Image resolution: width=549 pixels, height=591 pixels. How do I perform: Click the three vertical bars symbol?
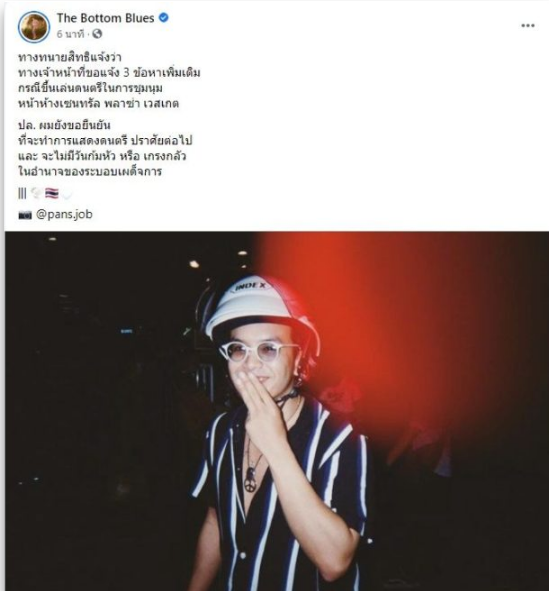coord(22,194)
